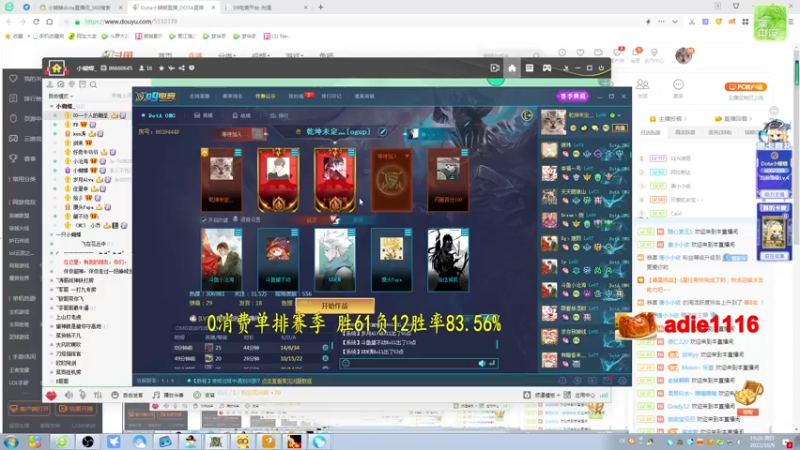Viewport: 800px width, 450px height.
Task: Click the browser reload button
Action: click(x=36, y=21)
